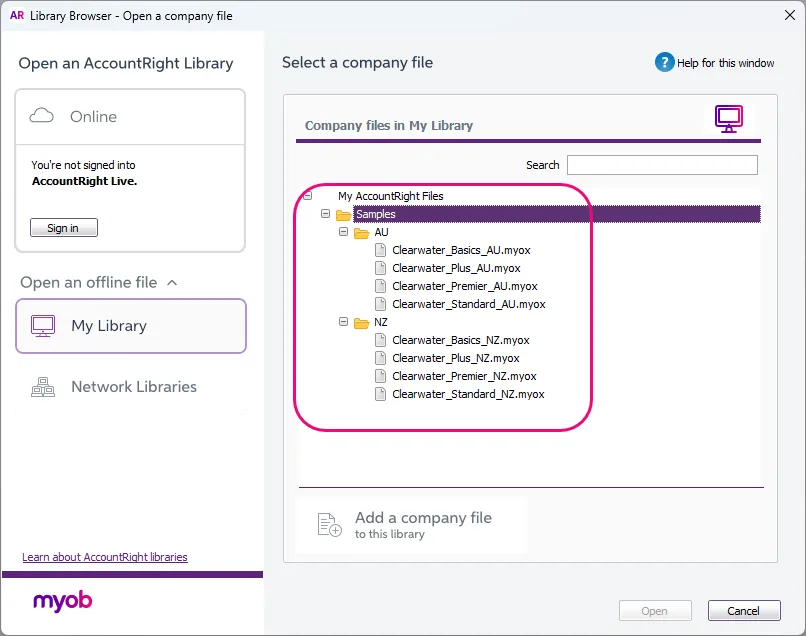Viewport: 806px width, 636px height.
Task: Click the AR application icon in title bar
Action: (17, 15)
